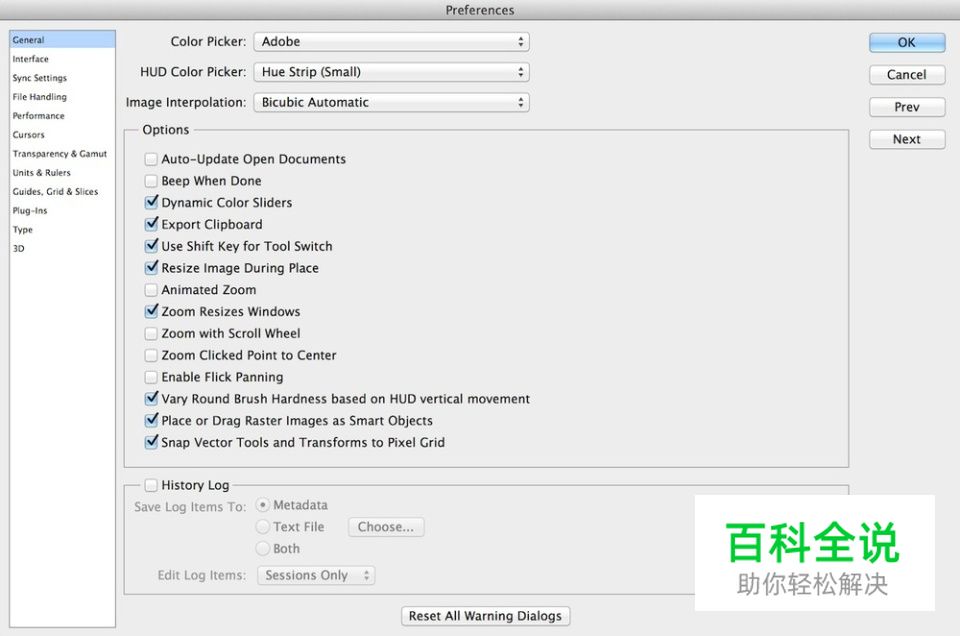Toggle Zoom with Scroll Wheel

point(151,333)
